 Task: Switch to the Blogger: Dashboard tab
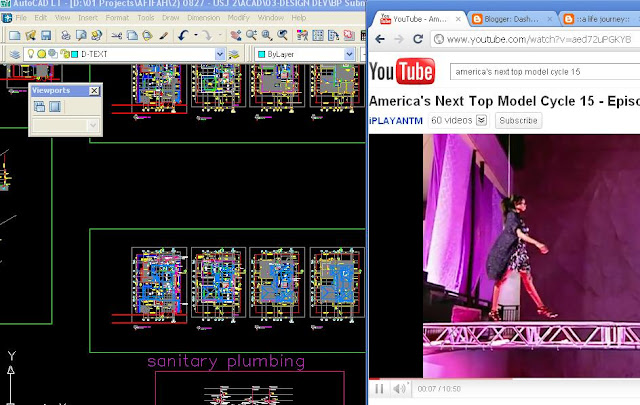point(512,19)
